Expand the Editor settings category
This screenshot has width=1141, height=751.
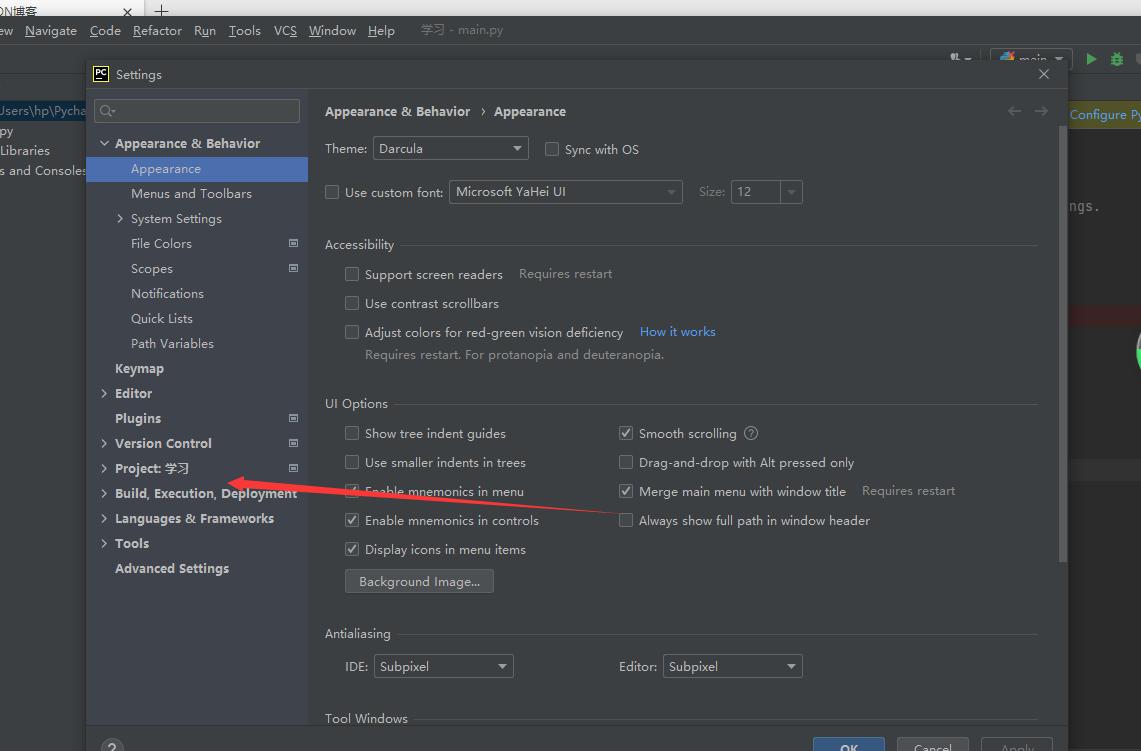(104, 393)
